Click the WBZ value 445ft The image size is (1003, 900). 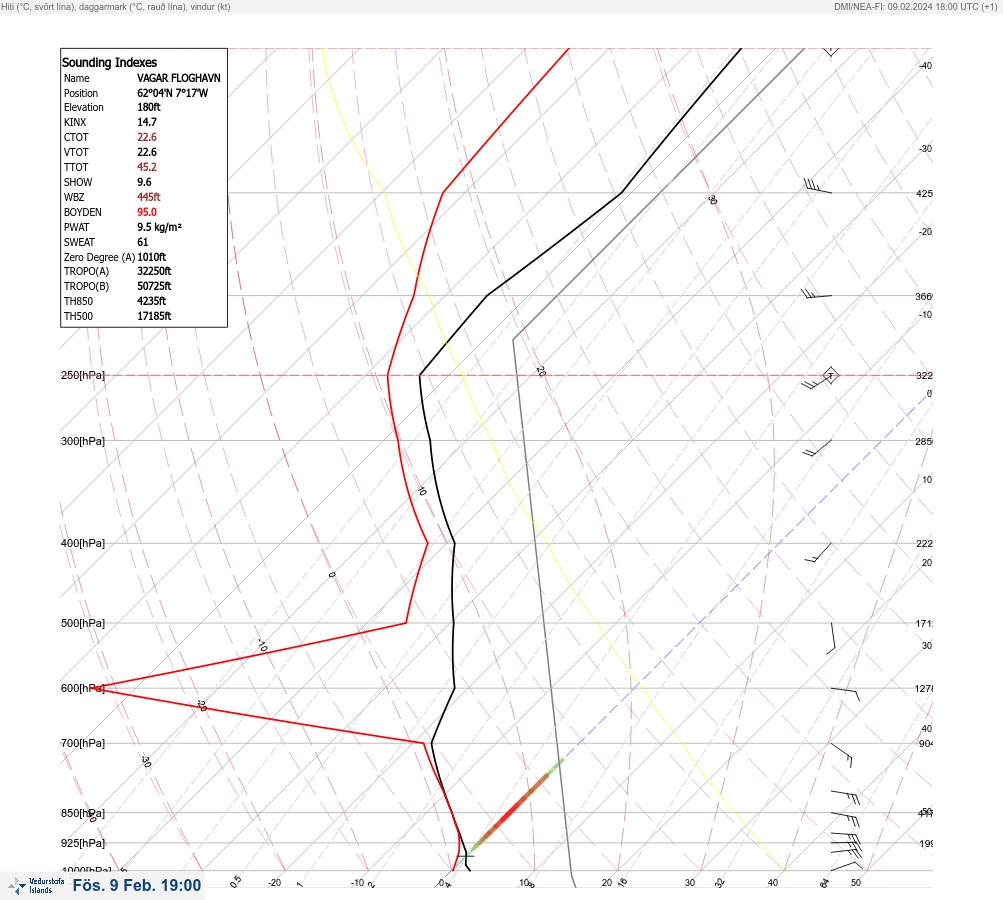pos(148,197)
